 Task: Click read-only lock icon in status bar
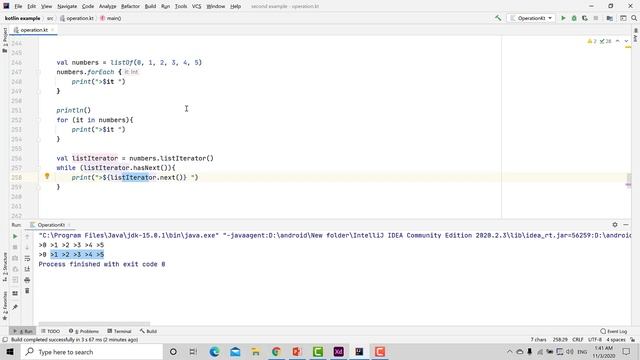(x=632, y=340)
